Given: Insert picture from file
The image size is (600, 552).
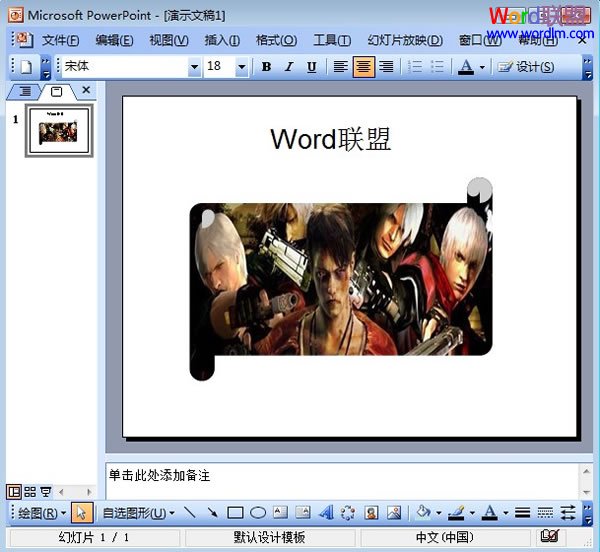Looking at the screenshot, I should [394, 513].
